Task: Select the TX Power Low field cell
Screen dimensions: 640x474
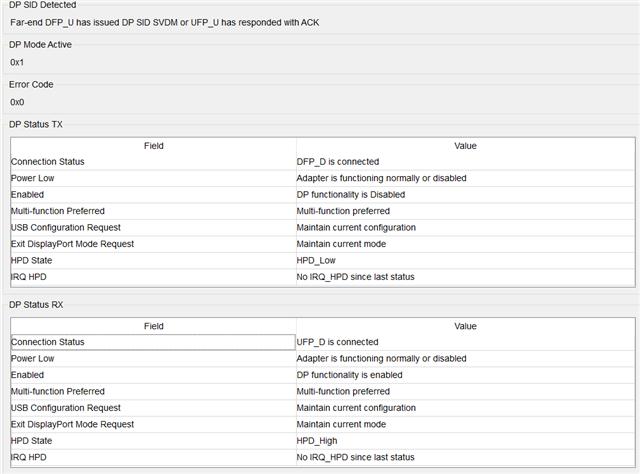Action: [153, 178]
